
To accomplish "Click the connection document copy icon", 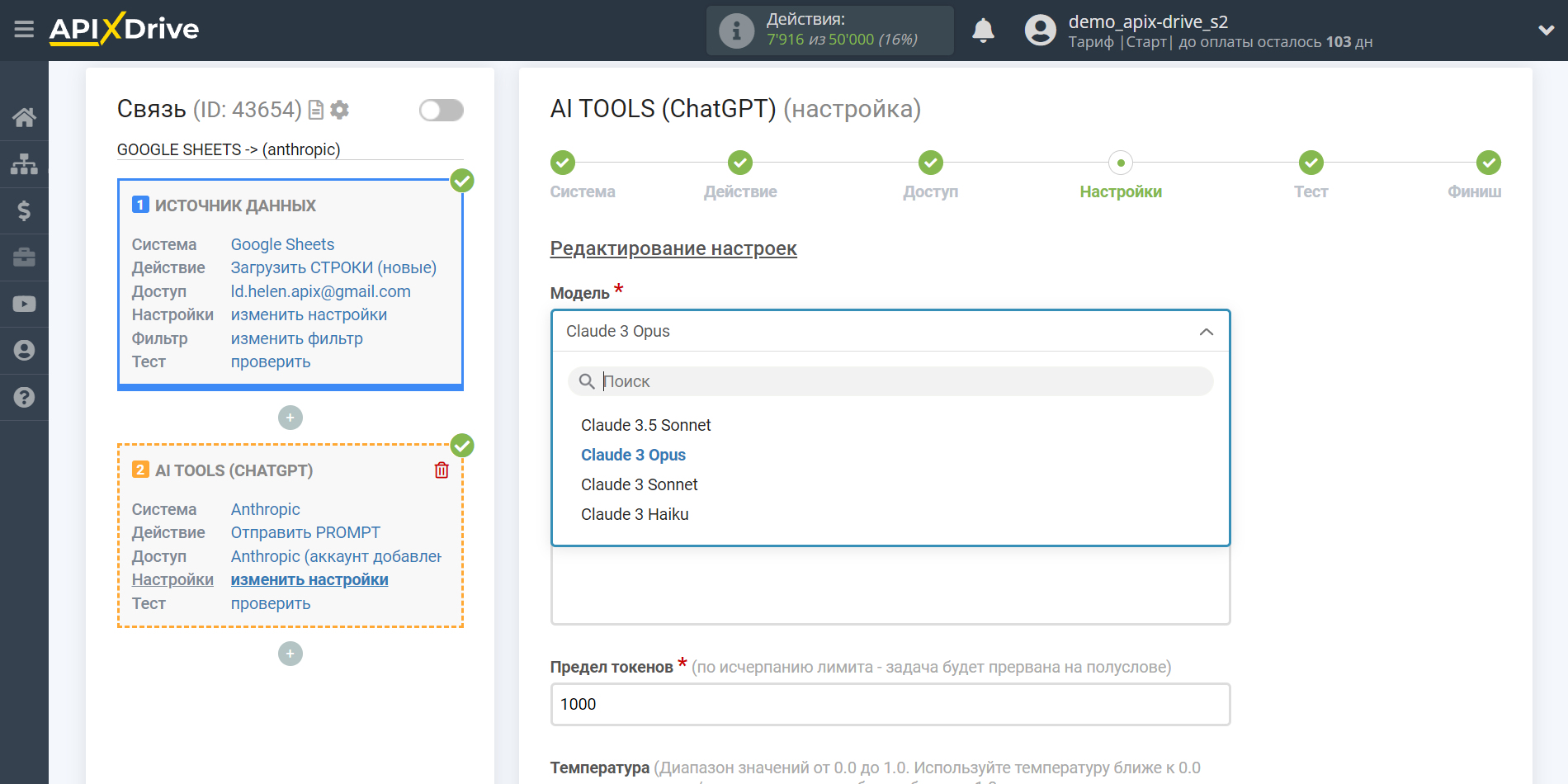I will tap(315, 110).
